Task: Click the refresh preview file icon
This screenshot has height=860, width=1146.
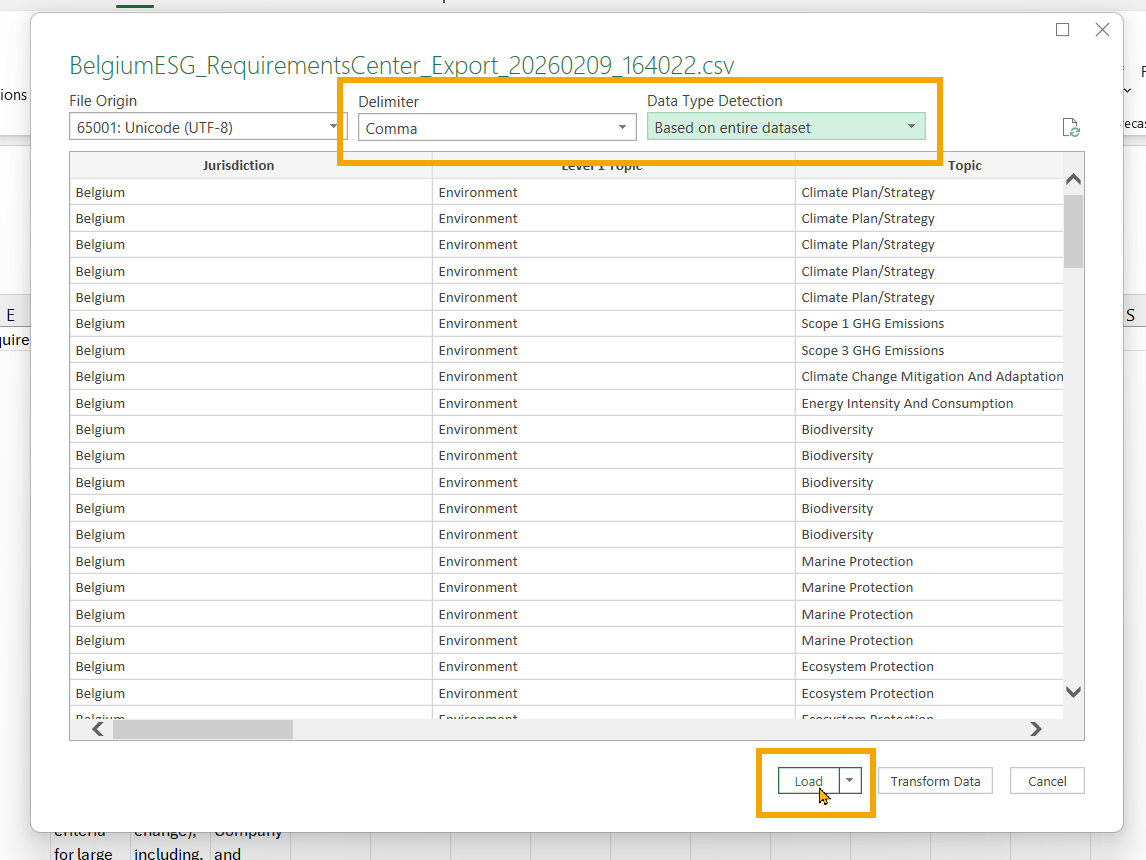Action: pos(1071,128)
